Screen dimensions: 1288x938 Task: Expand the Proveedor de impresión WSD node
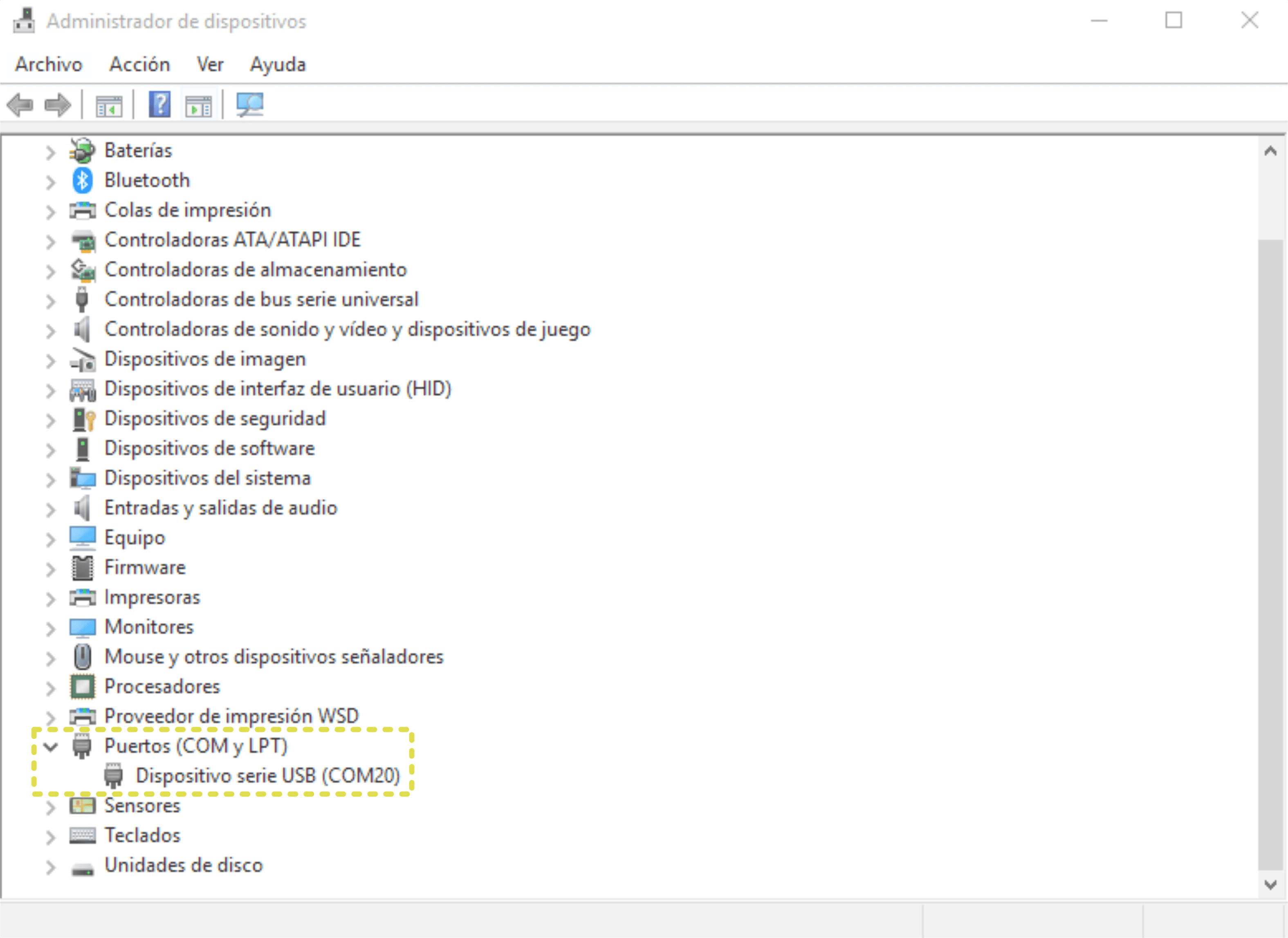(51, 718)
